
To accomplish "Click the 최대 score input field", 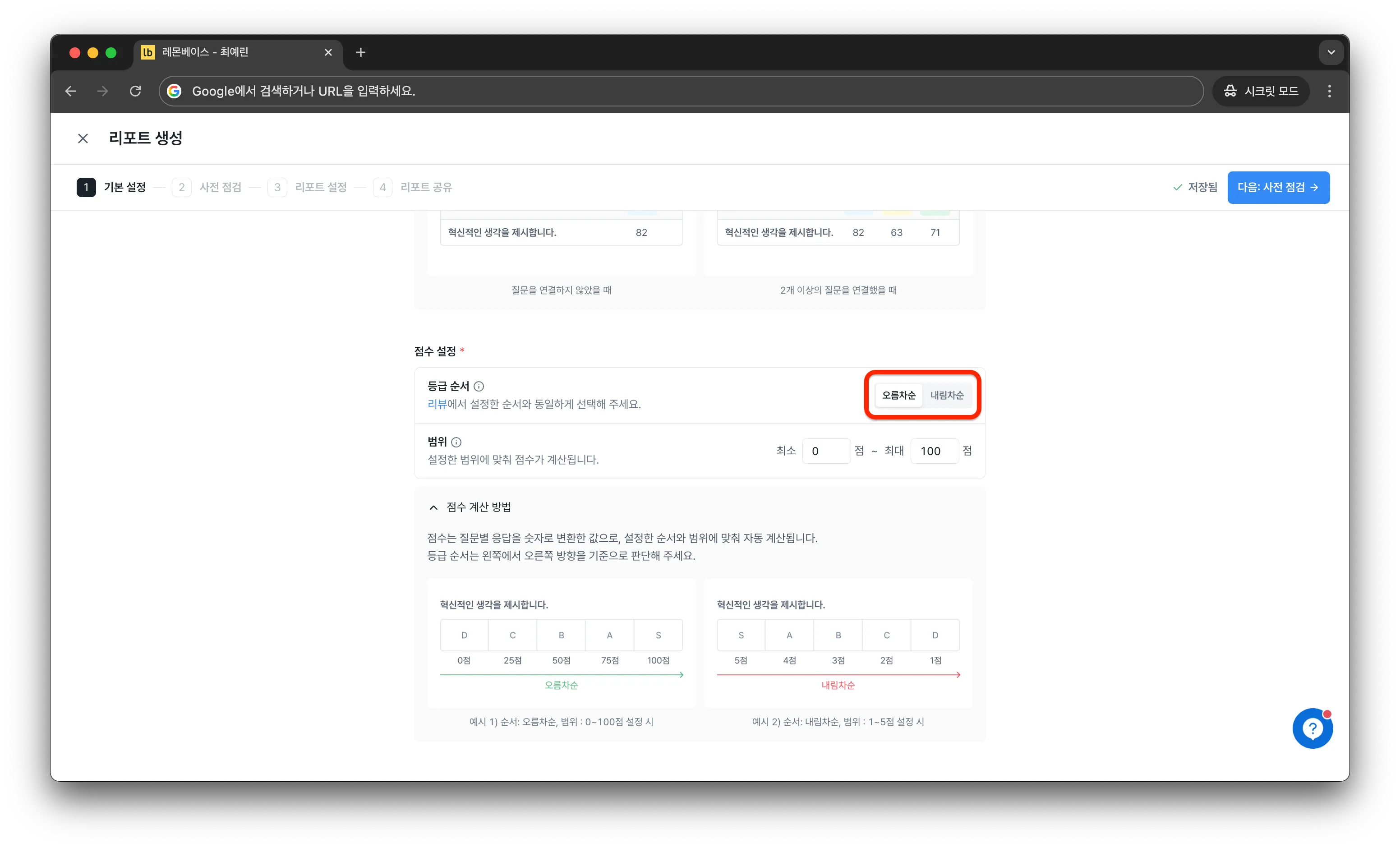I will tap(934, 451).
